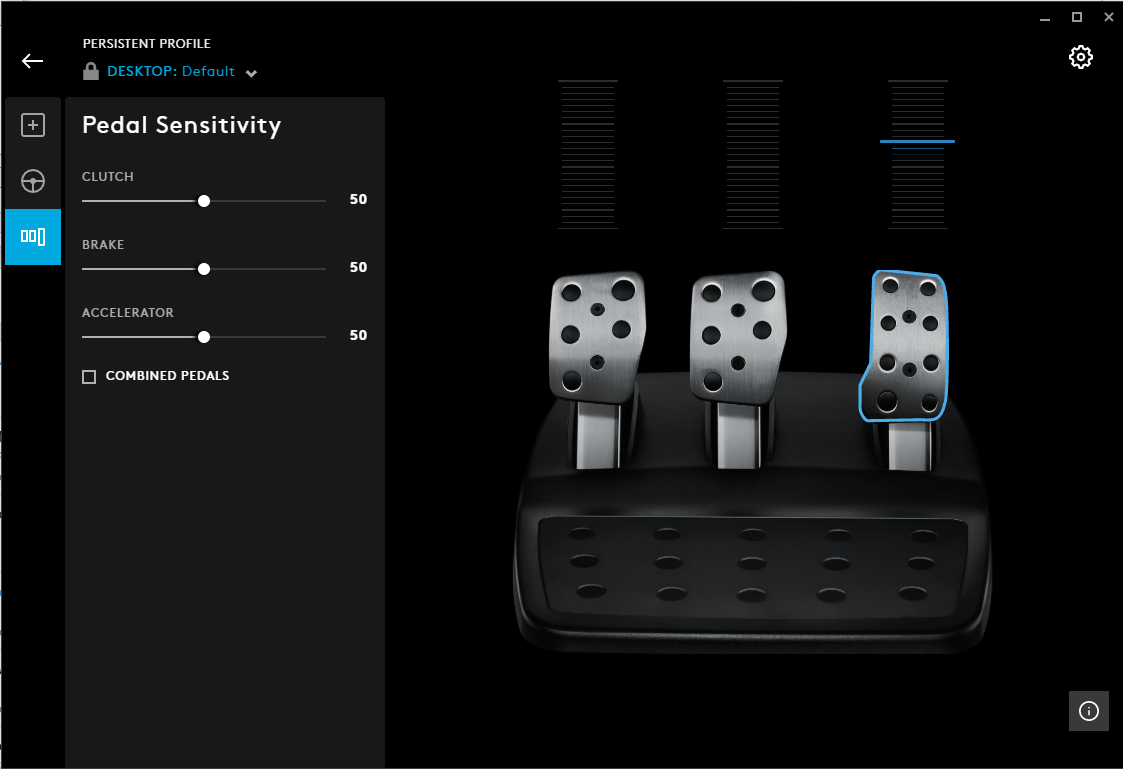The image size is (1123, 769).
Task: Open G HUB settings with the gear icon
Action: point(1080,57)
